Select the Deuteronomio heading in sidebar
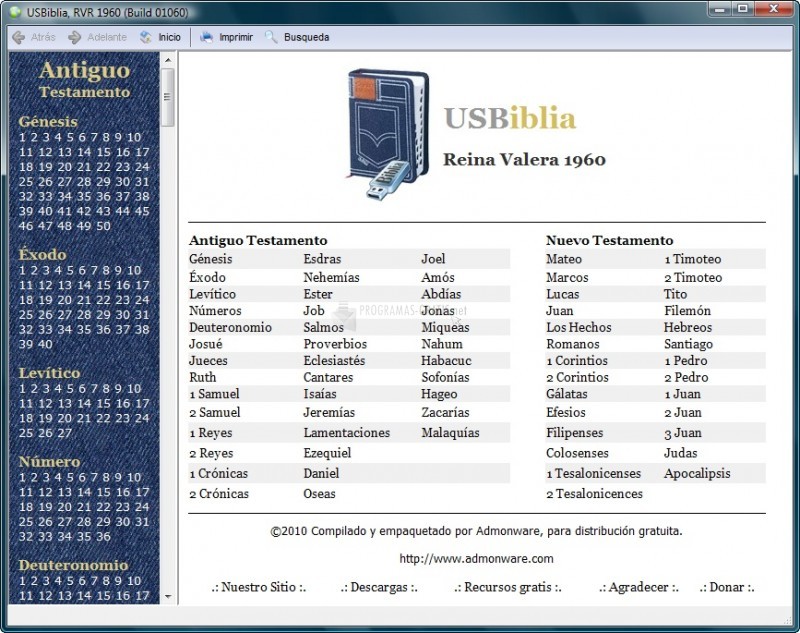800x633 pixels. [73, 565]
